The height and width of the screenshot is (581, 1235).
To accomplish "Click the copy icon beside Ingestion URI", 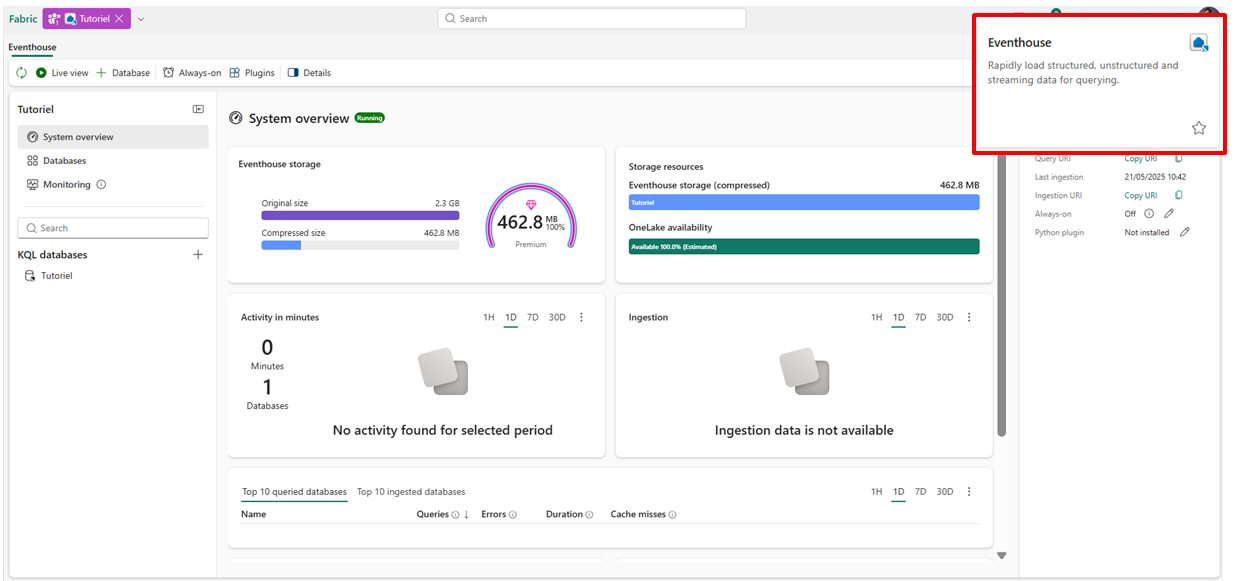I will tap(1179, 196).
